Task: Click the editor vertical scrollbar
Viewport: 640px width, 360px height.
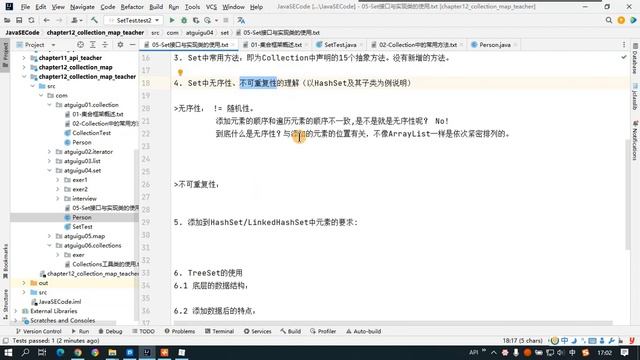Action: point(627,194)
